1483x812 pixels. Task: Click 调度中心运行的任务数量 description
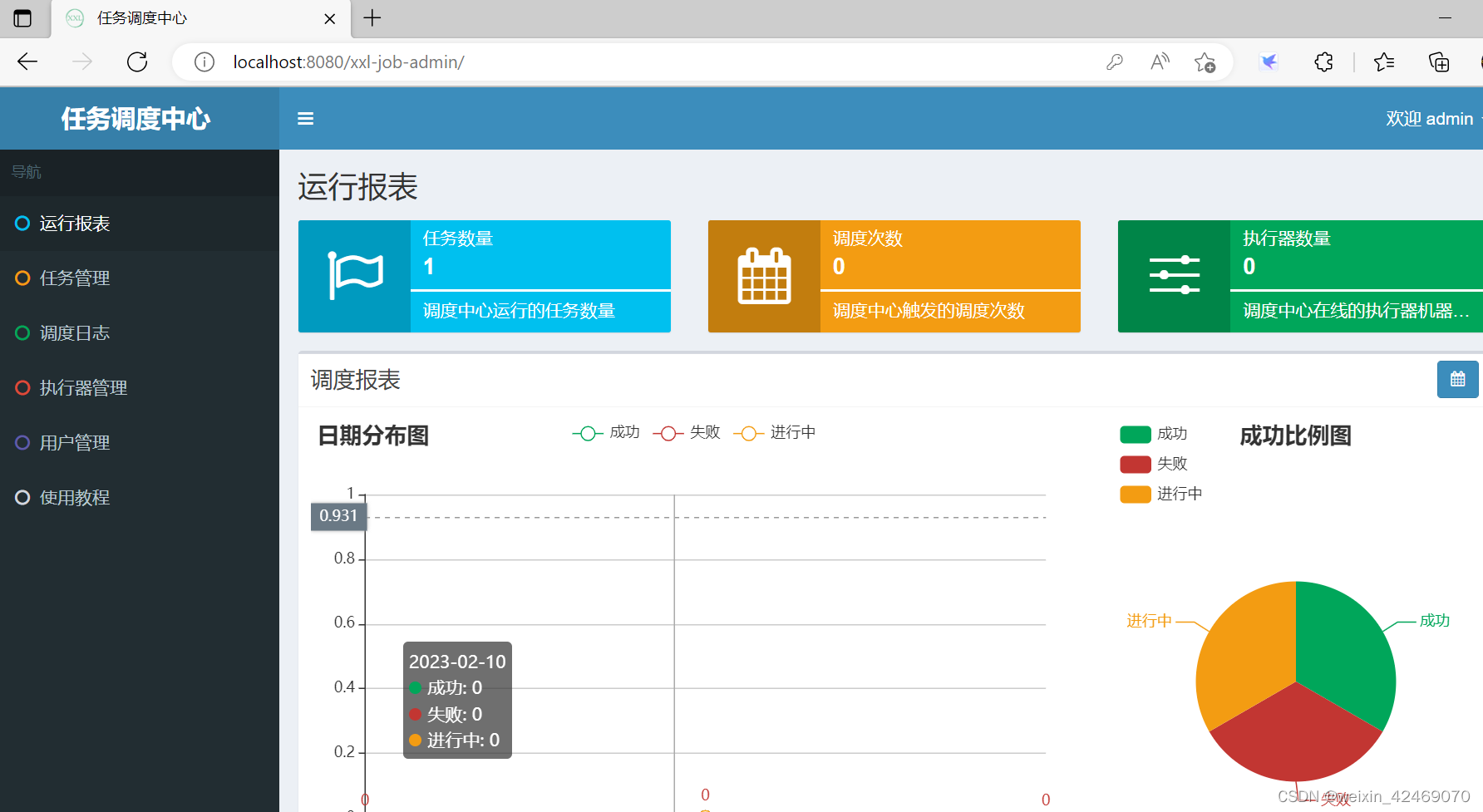[x=520, y=311]
